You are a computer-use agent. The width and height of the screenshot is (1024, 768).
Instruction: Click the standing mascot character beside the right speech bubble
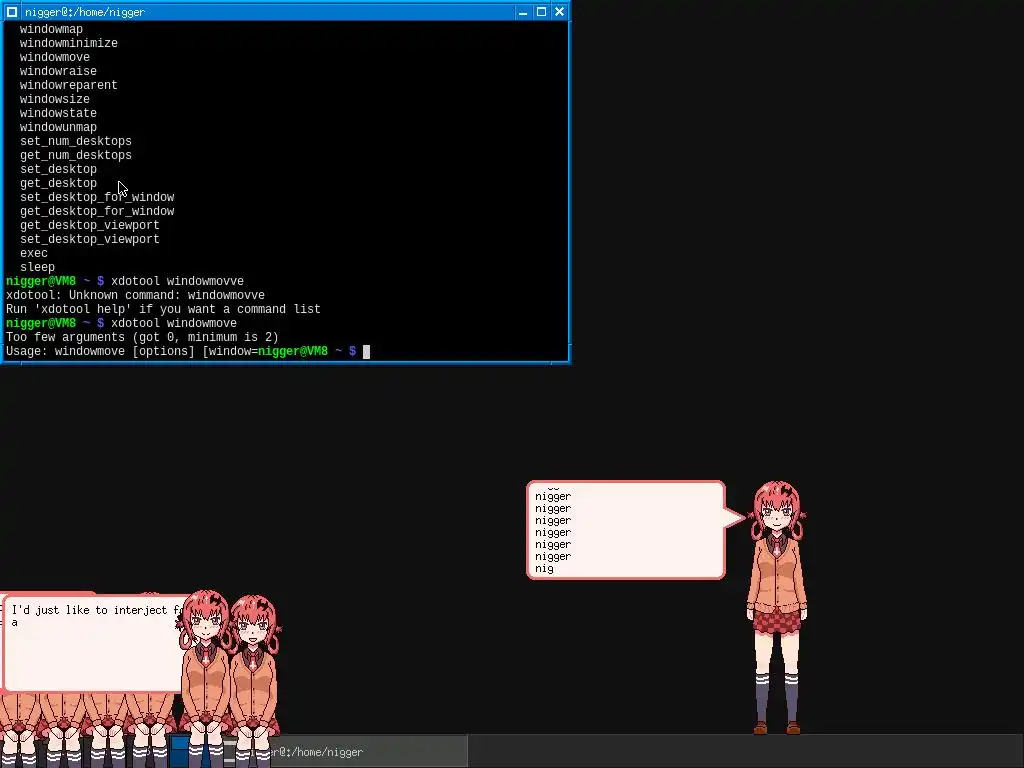click(x=777, y=607)
